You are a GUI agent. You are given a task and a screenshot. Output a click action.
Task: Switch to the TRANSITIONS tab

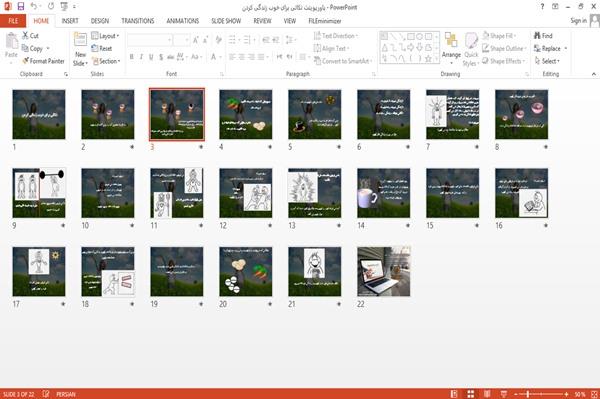pyautogui.click(x=138, y=21)
